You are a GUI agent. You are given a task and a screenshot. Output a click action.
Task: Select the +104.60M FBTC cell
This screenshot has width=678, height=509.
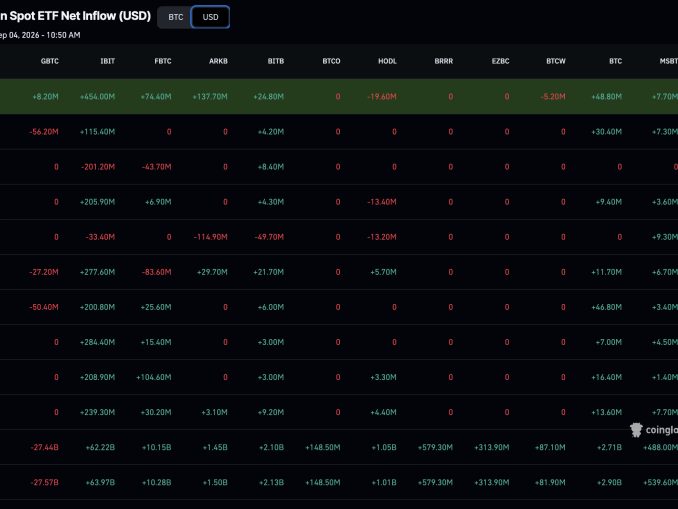(x=154, y=377)
